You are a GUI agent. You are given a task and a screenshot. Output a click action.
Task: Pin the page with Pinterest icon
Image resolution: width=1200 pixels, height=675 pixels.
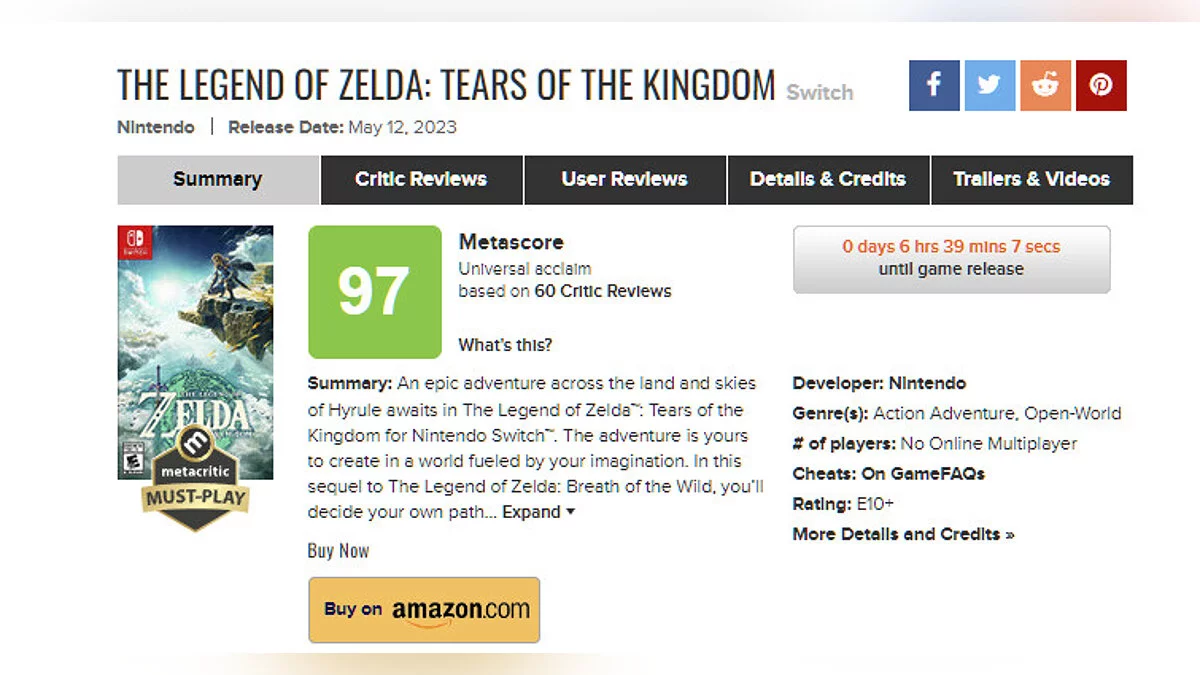1101,85
